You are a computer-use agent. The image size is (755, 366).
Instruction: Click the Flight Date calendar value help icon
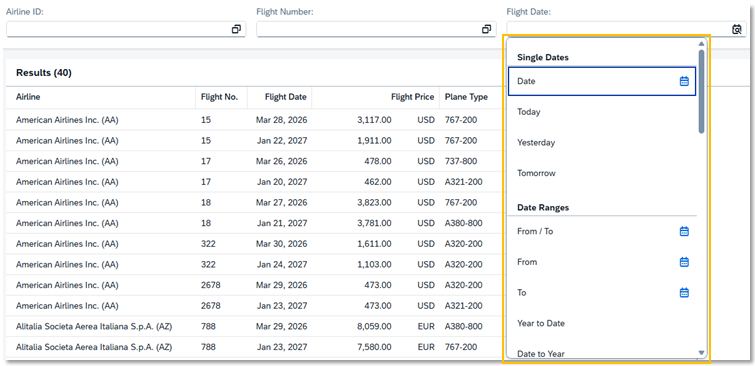(736, 29)
